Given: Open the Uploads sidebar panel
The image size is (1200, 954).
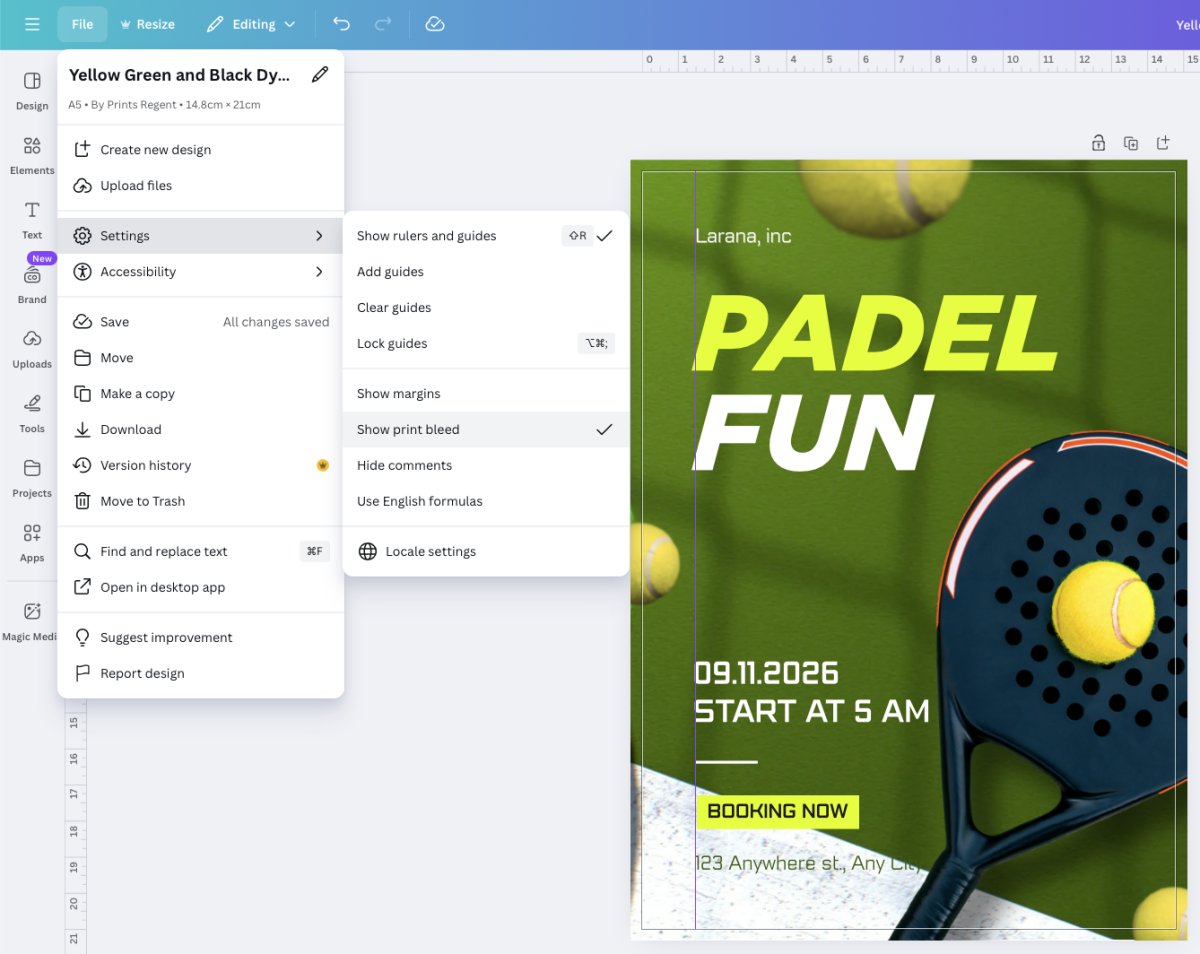Looking at the screenshot, I should pos(32,349).
